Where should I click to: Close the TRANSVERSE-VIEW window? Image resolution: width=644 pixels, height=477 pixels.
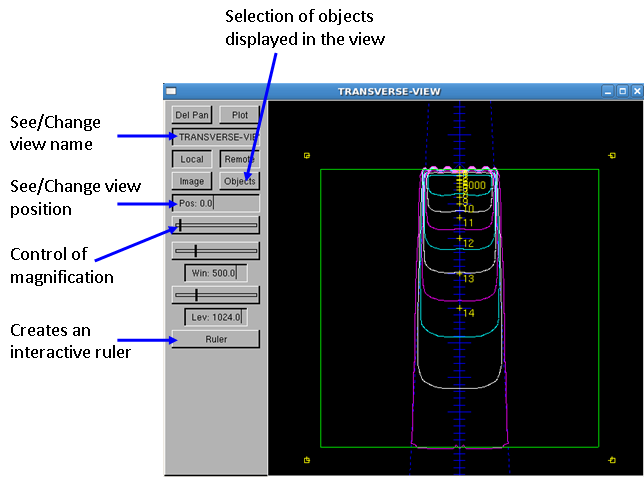coord(636,91)
